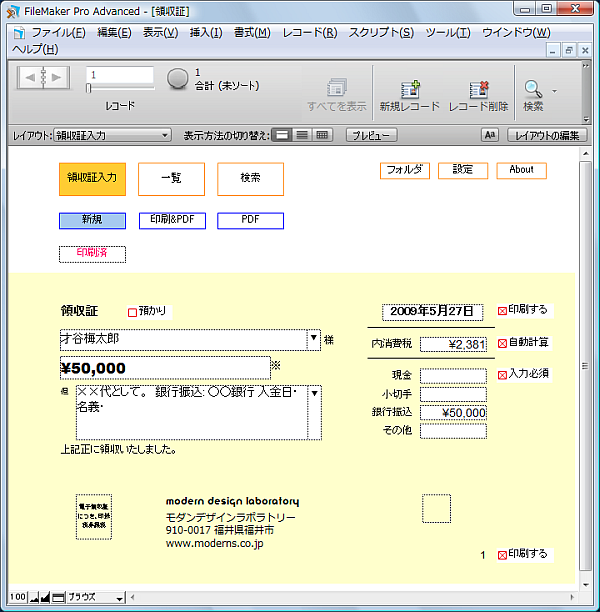Switch to form view icon

[283, 135]
